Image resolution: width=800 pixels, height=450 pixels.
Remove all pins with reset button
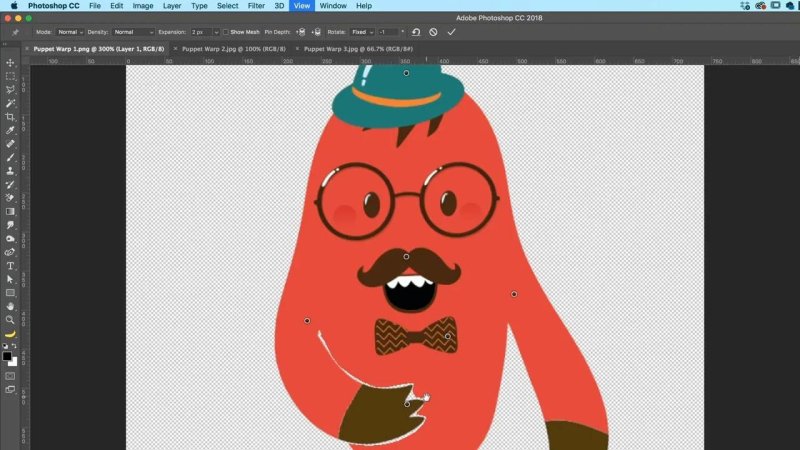pos(416,32)
